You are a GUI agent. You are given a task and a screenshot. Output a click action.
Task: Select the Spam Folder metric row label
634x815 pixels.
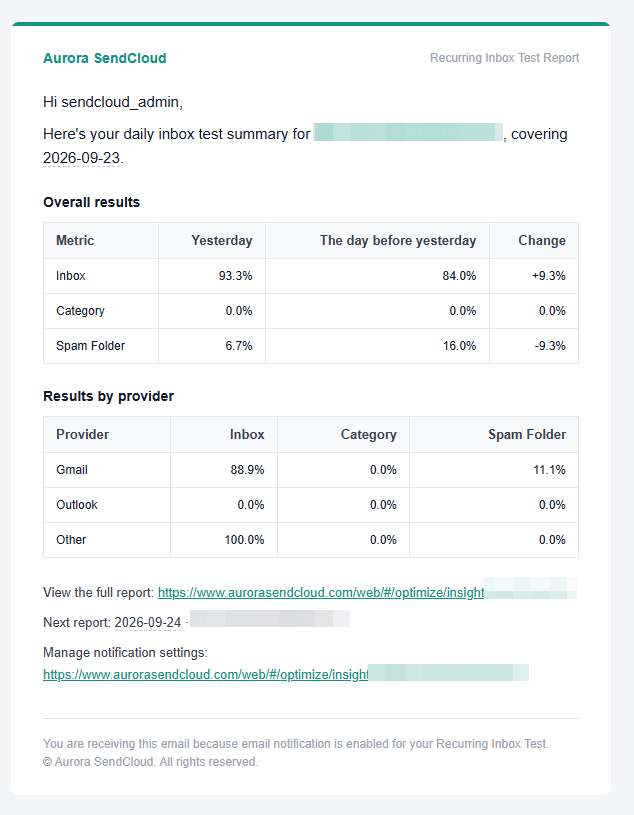90,346
